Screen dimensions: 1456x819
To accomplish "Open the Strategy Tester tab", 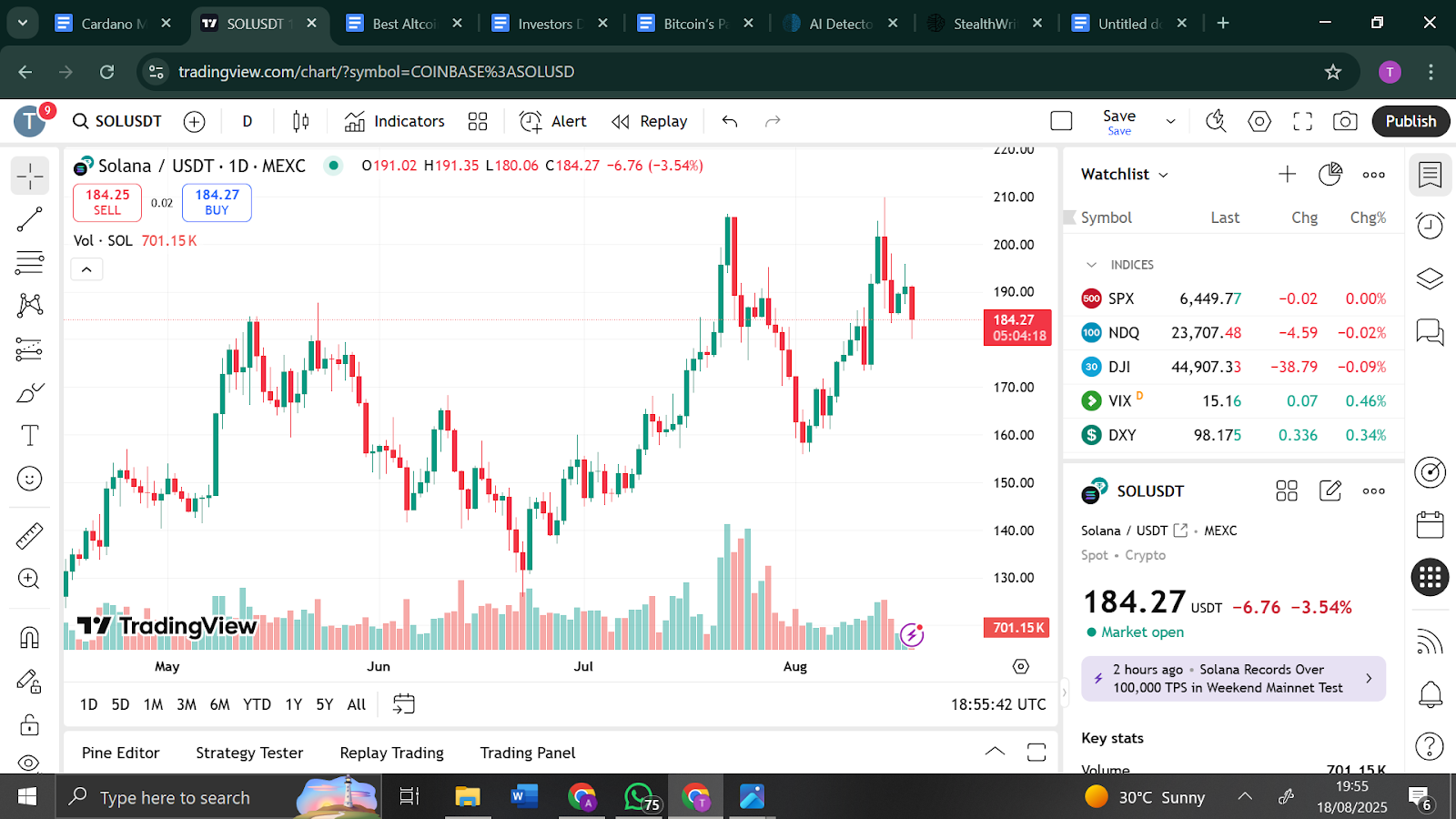I will (x=249, y=753).
